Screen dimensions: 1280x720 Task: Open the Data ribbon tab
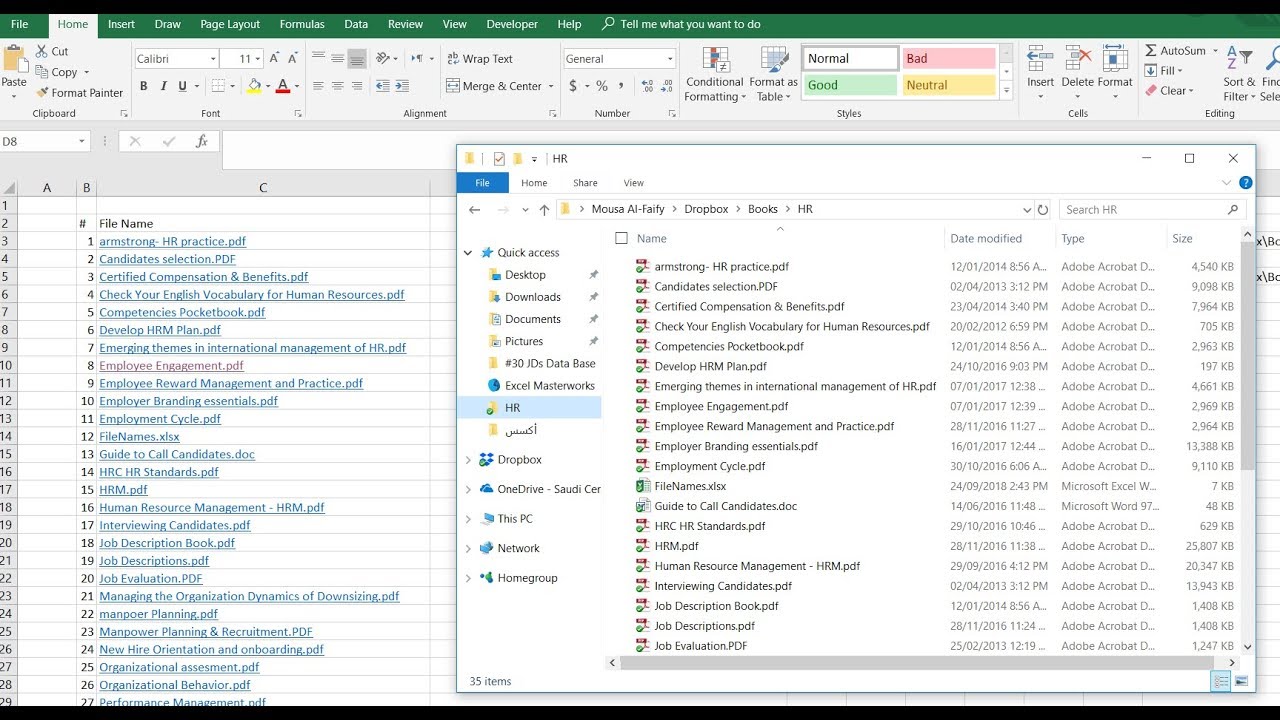click(x=356, y=24)
